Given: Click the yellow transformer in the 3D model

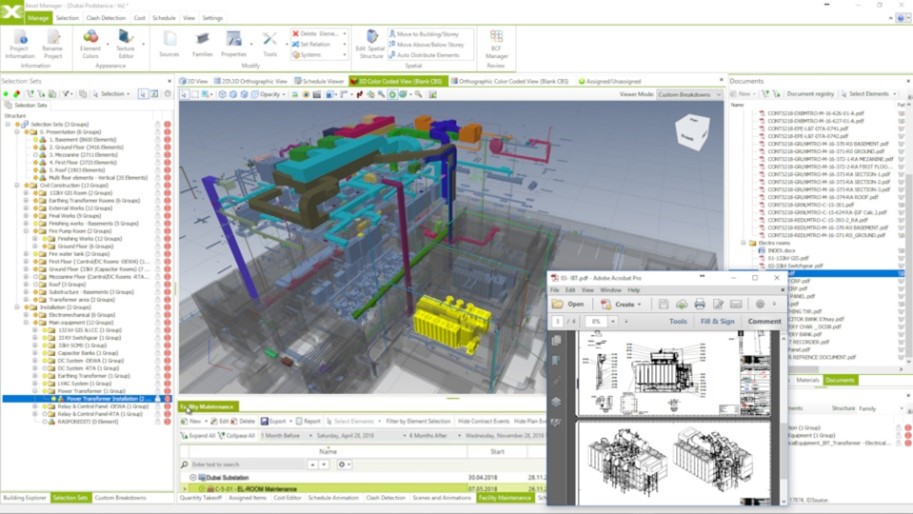Looking at the screenshot, I should [x=451, y=324].
